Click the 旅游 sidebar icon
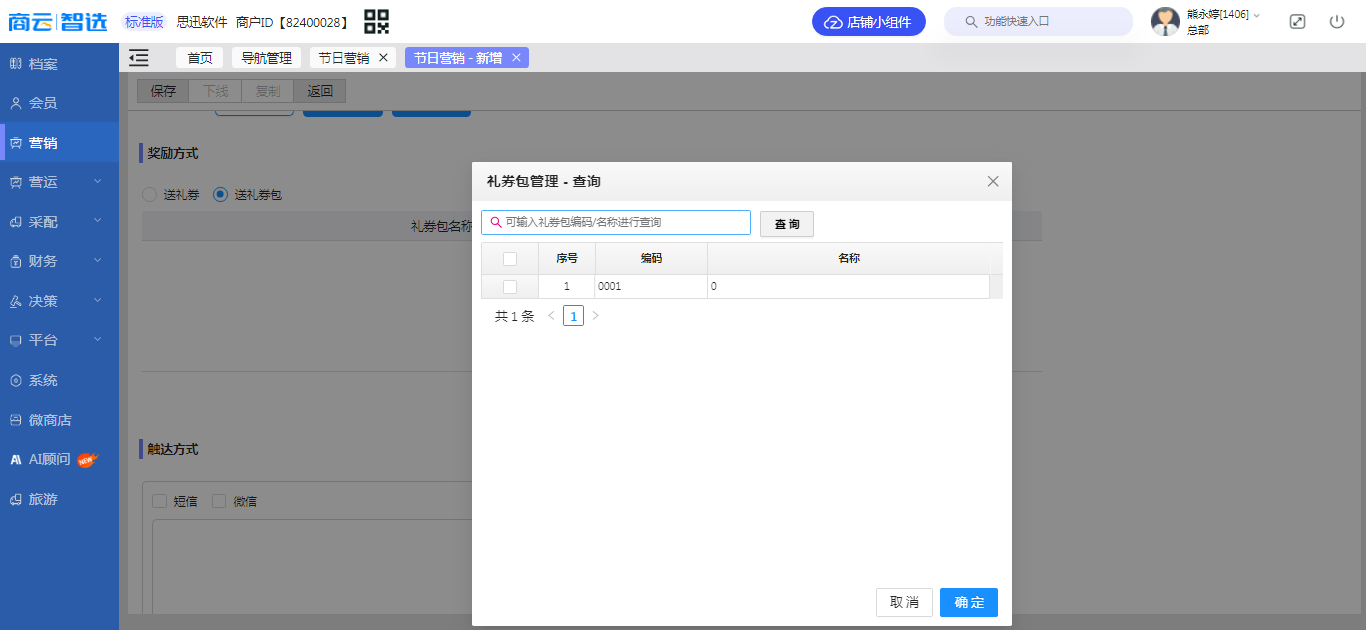This screenshot has width=1366, height=630. pyautogui.click(x=16, y=499)
